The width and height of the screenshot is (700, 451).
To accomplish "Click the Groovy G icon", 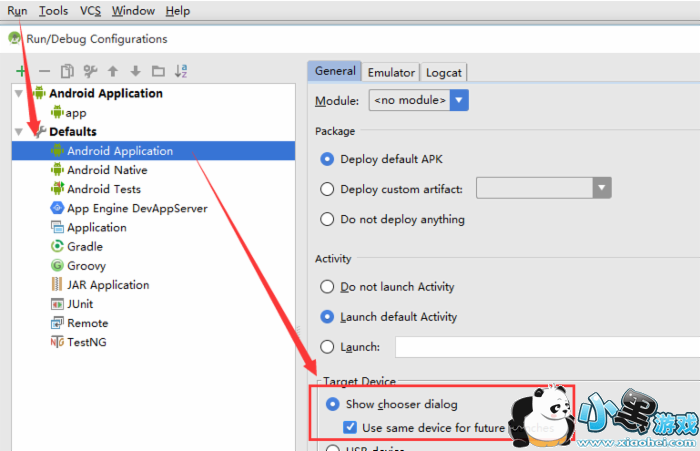I will (57, 266).
